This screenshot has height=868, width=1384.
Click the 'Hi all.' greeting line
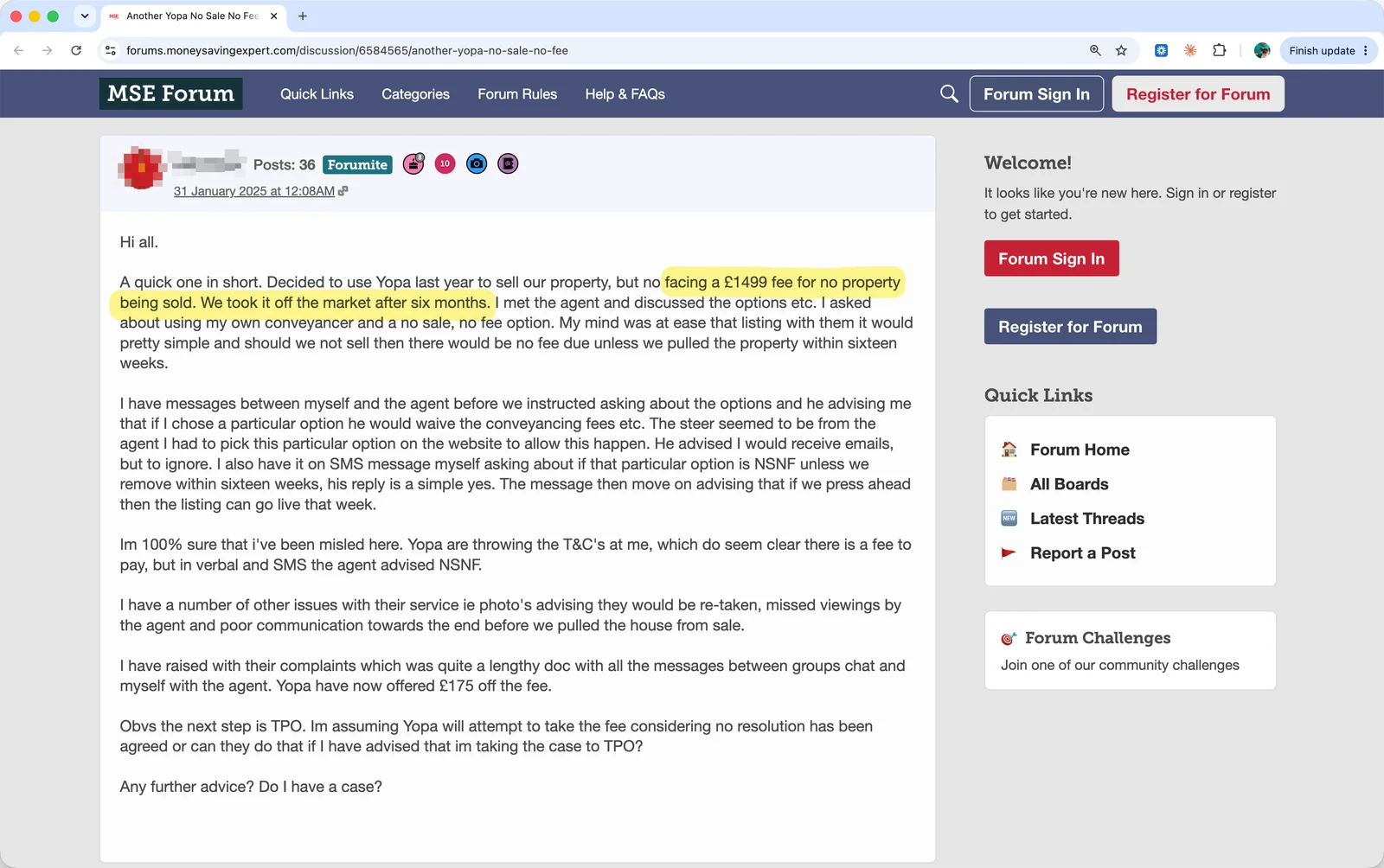pyautogui.click(x=139, y=242)
